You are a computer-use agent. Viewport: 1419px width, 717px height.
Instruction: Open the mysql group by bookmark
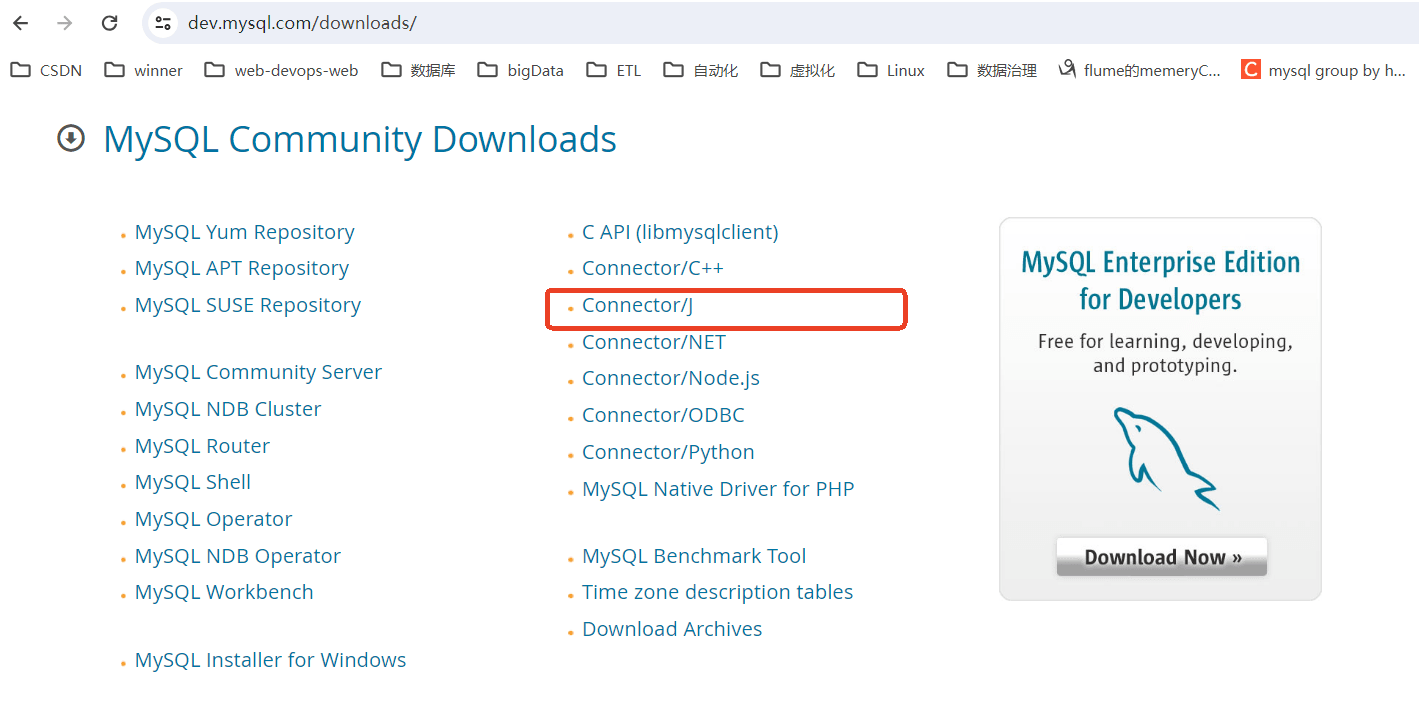click(x=1324, y=70)
